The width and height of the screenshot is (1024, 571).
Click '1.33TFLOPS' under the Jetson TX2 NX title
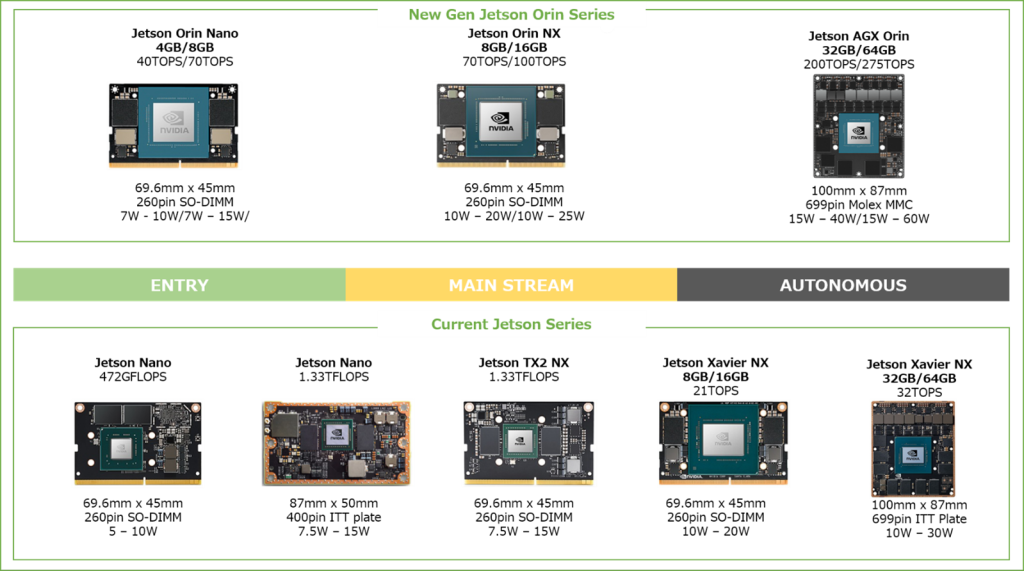coord(524,377)
